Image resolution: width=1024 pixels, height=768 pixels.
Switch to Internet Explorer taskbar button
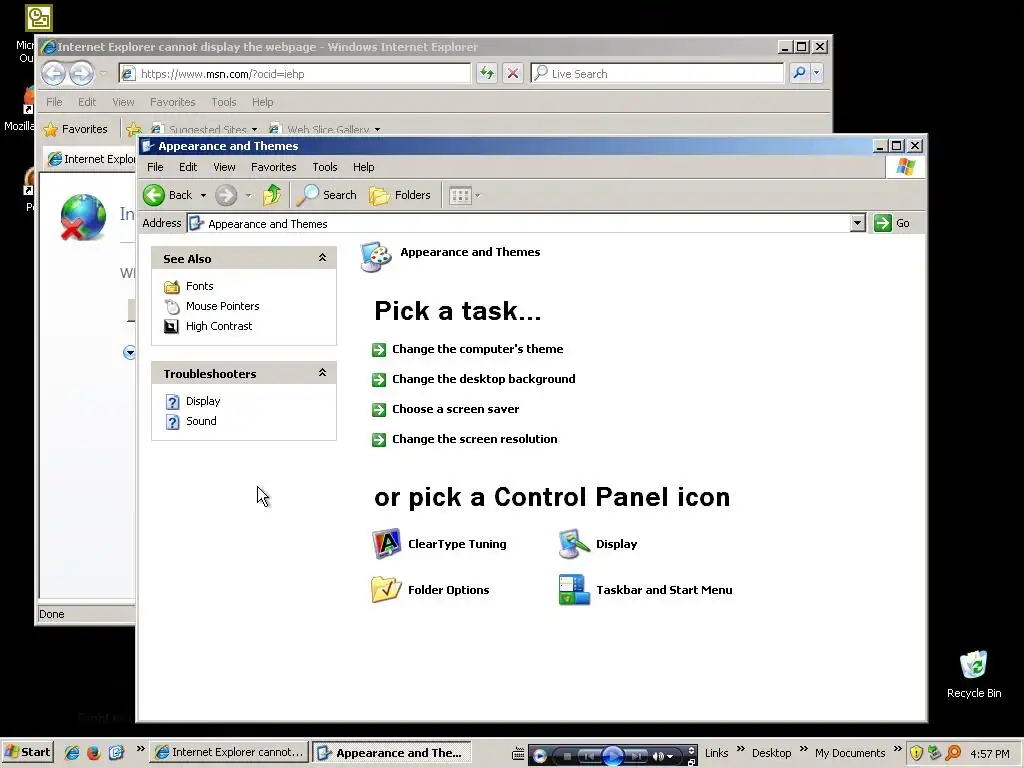coord(229,752)
